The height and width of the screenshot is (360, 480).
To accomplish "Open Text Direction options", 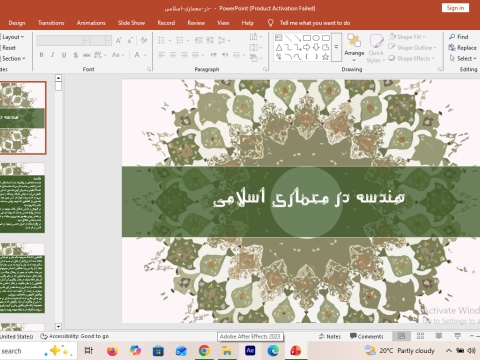I will 256,37.
